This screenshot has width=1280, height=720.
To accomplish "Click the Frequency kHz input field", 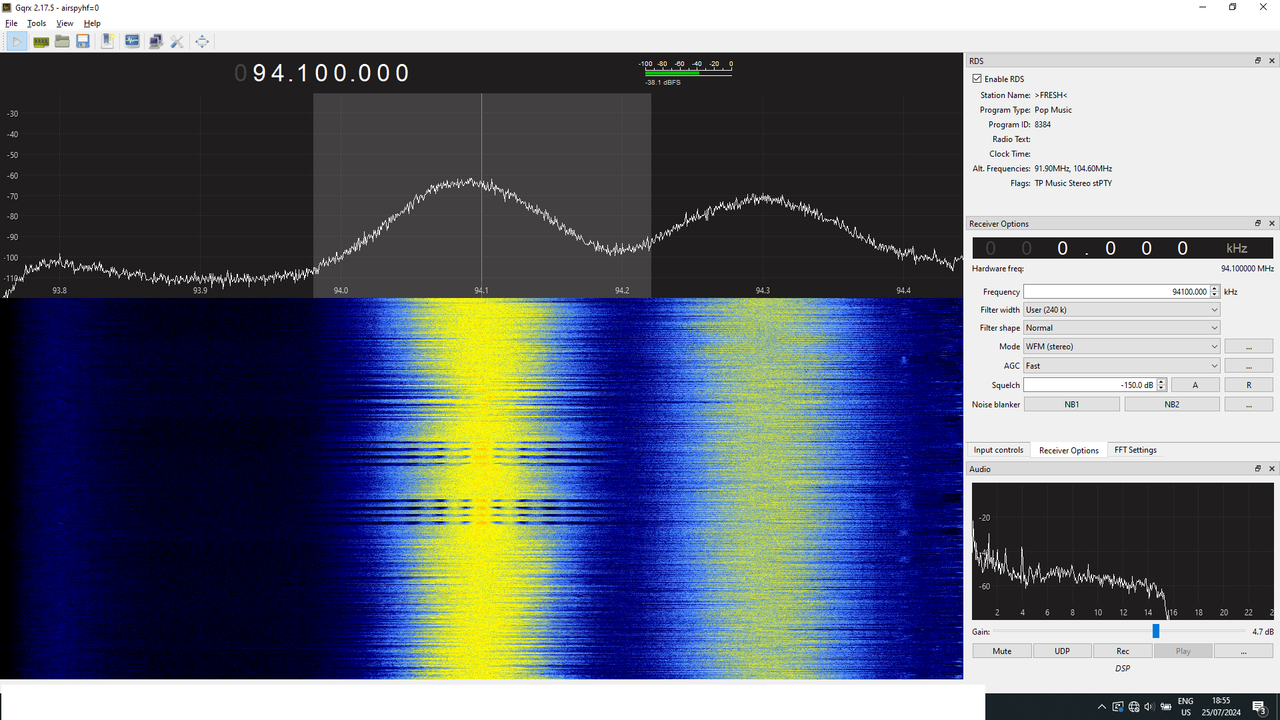I will point(1116,292).
